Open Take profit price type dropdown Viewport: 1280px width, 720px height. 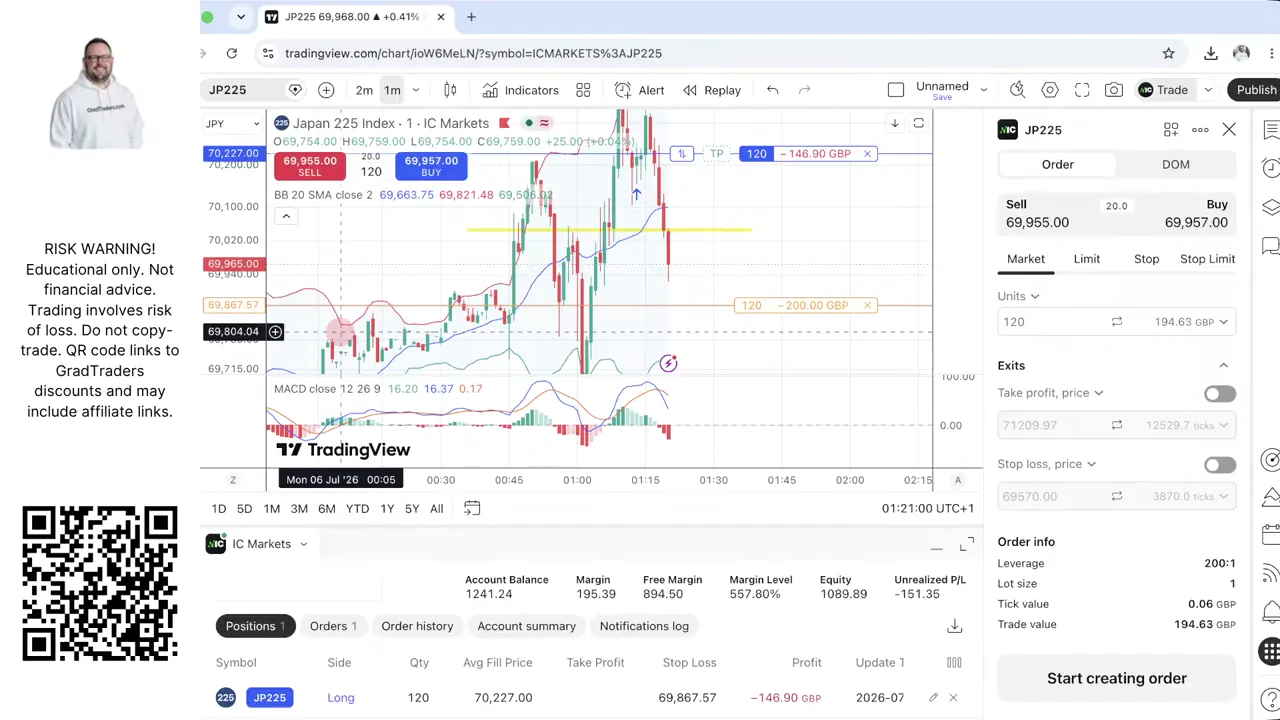[1050, 393]
